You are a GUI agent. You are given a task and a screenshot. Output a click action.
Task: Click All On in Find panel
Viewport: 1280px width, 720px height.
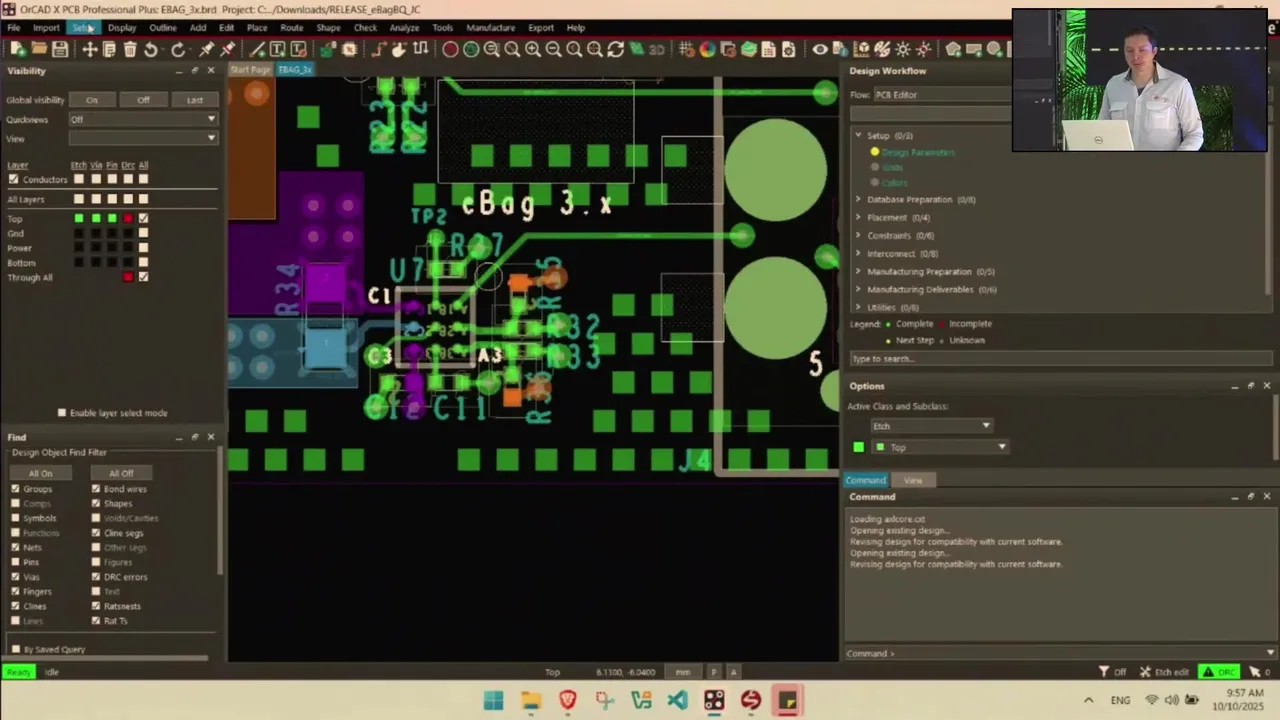(x=40, y=473)
